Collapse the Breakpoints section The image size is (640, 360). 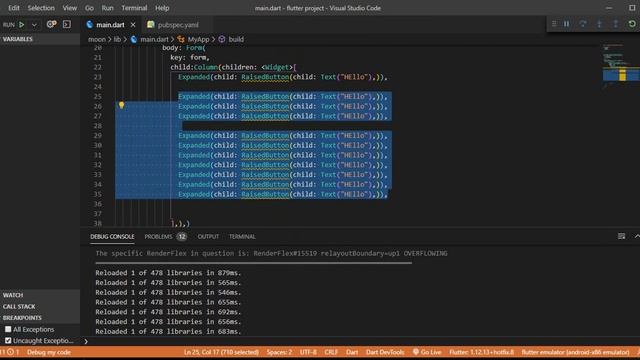point(40,318)
